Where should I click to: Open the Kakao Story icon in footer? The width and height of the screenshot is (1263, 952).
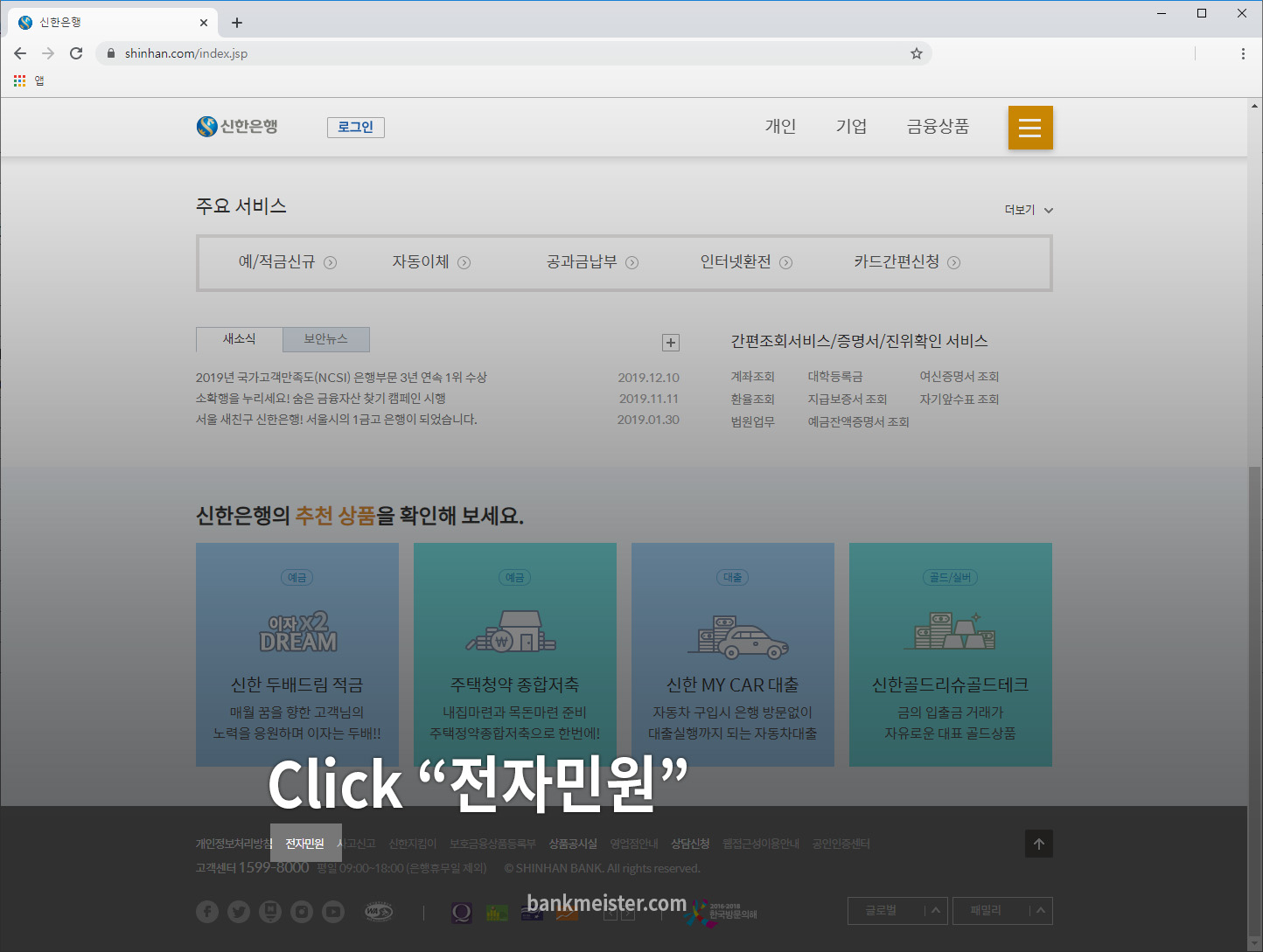coord(270,912)
